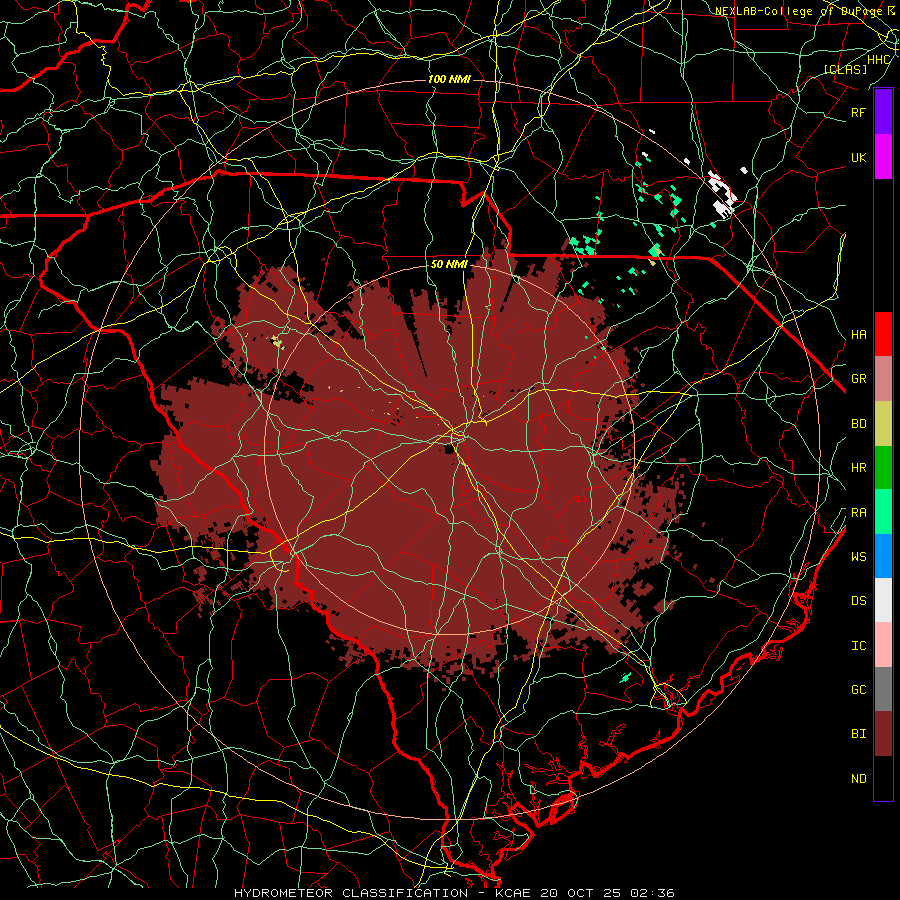
Task: Click the BI brown legend swatch
Action: pos(883,734)
